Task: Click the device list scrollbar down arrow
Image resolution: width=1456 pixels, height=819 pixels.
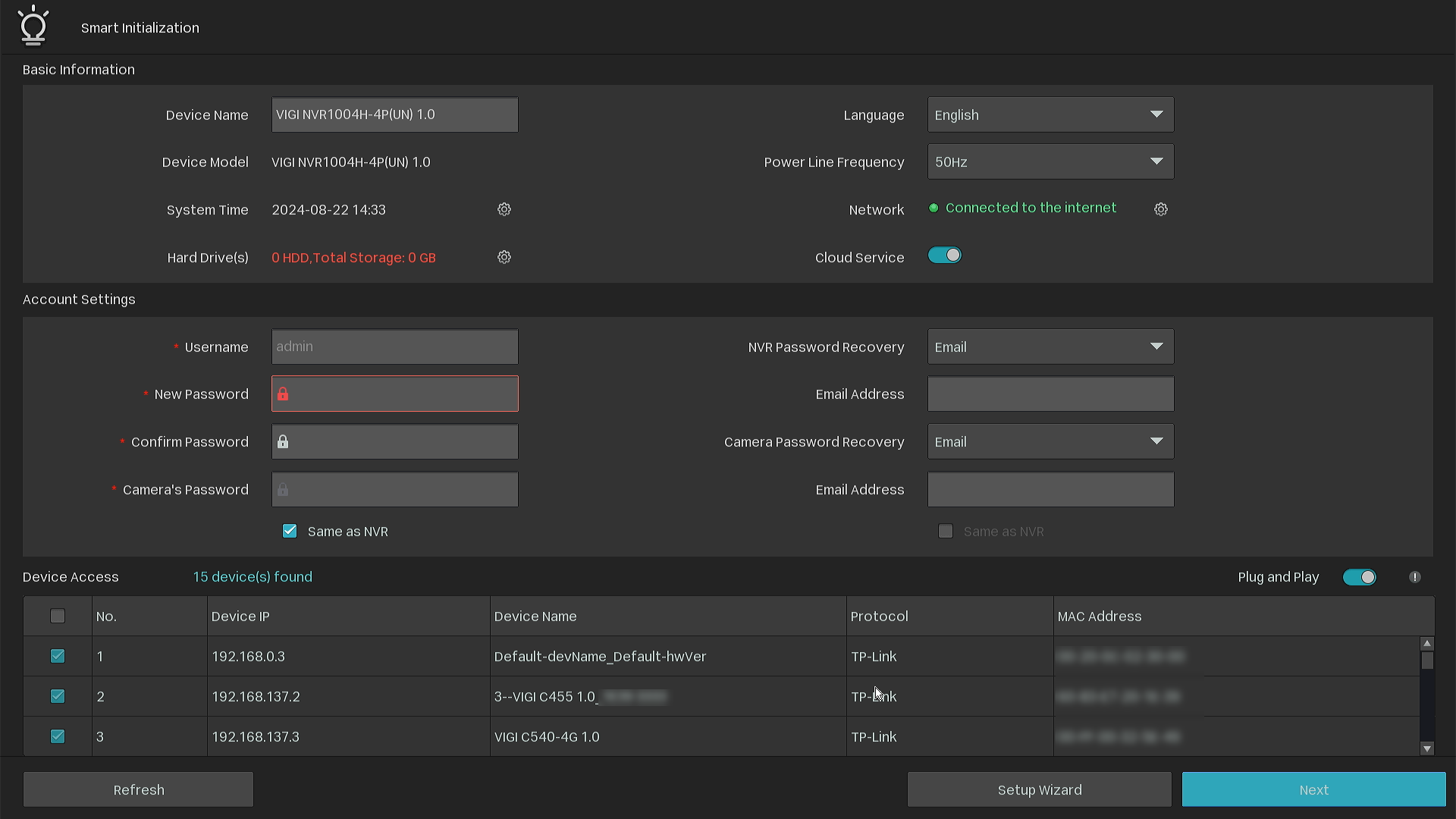Action: point(1428,748)
